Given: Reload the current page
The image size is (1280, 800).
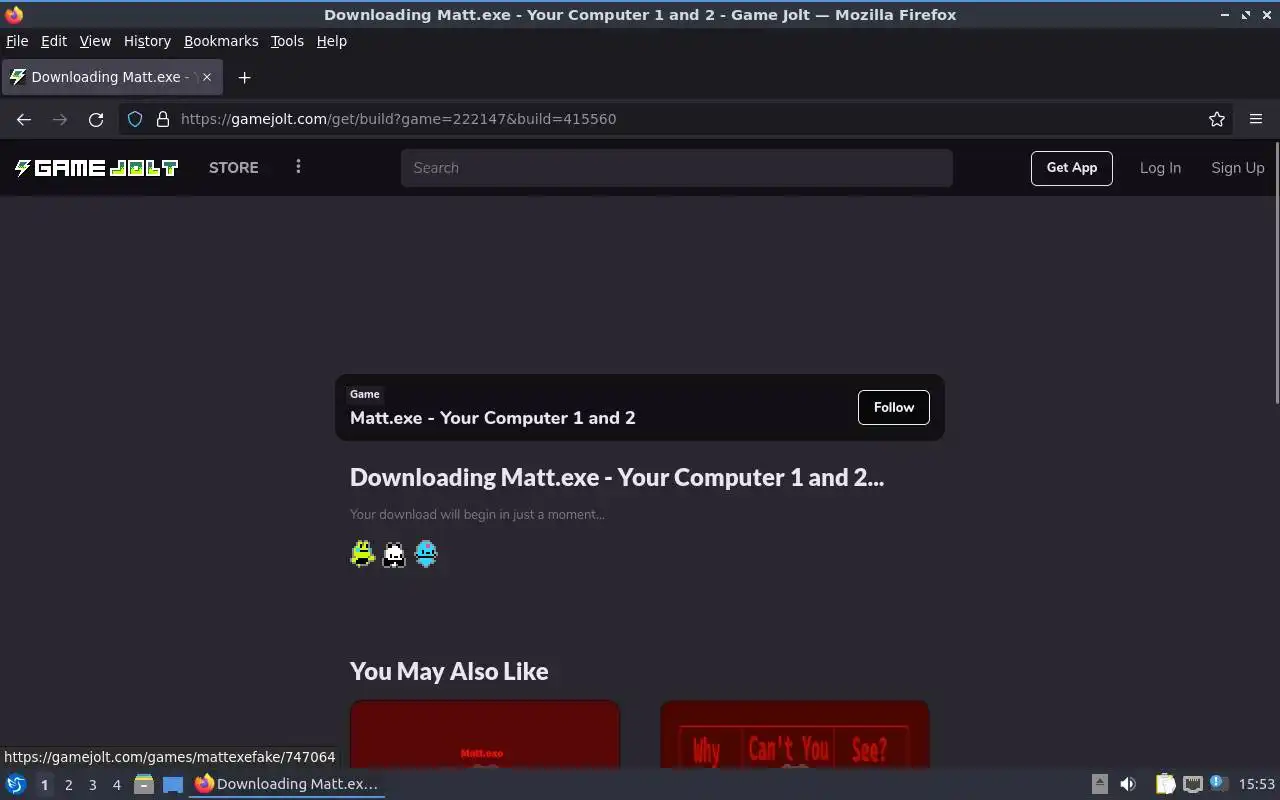Looking at the screenshot, I should pos(96,119).
